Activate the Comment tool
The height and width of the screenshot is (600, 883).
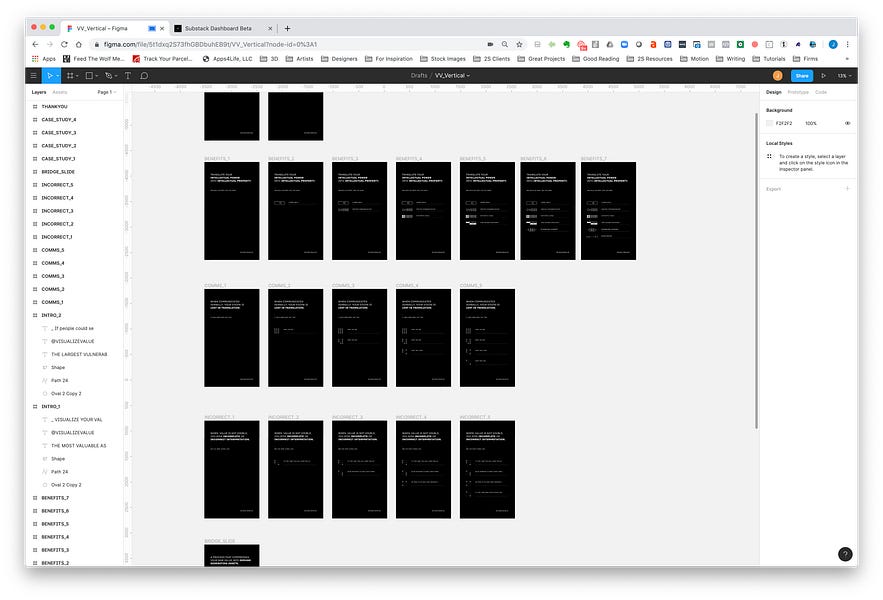(145, 76)
